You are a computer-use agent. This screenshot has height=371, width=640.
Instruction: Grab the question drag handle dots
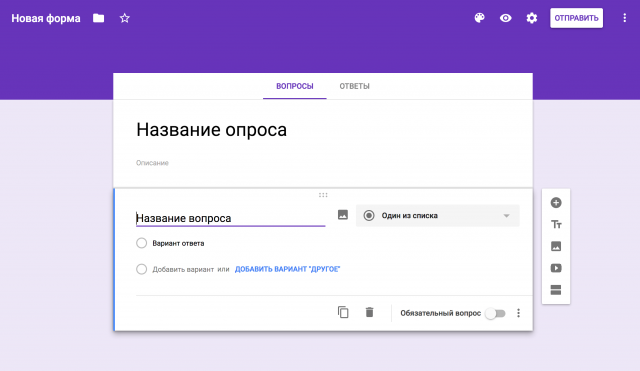click(x=323, y=195)
